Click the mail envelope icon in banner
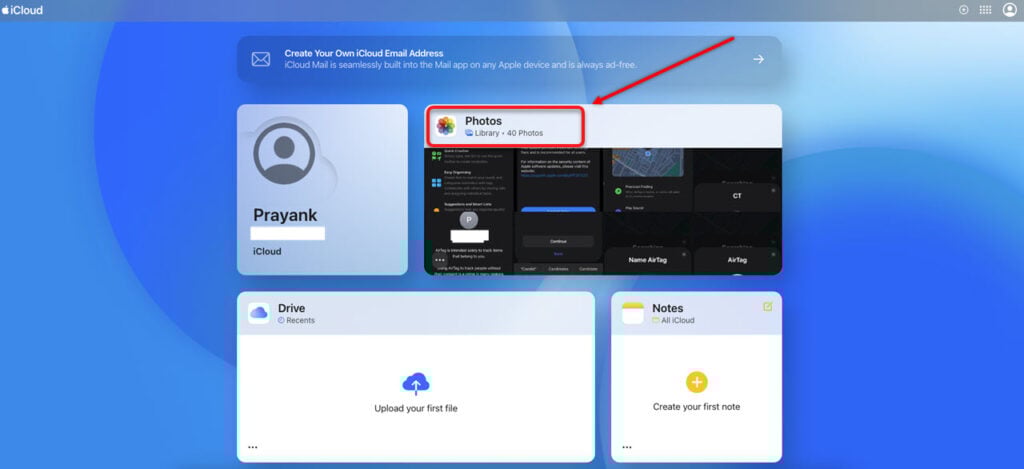 point(260,59)
